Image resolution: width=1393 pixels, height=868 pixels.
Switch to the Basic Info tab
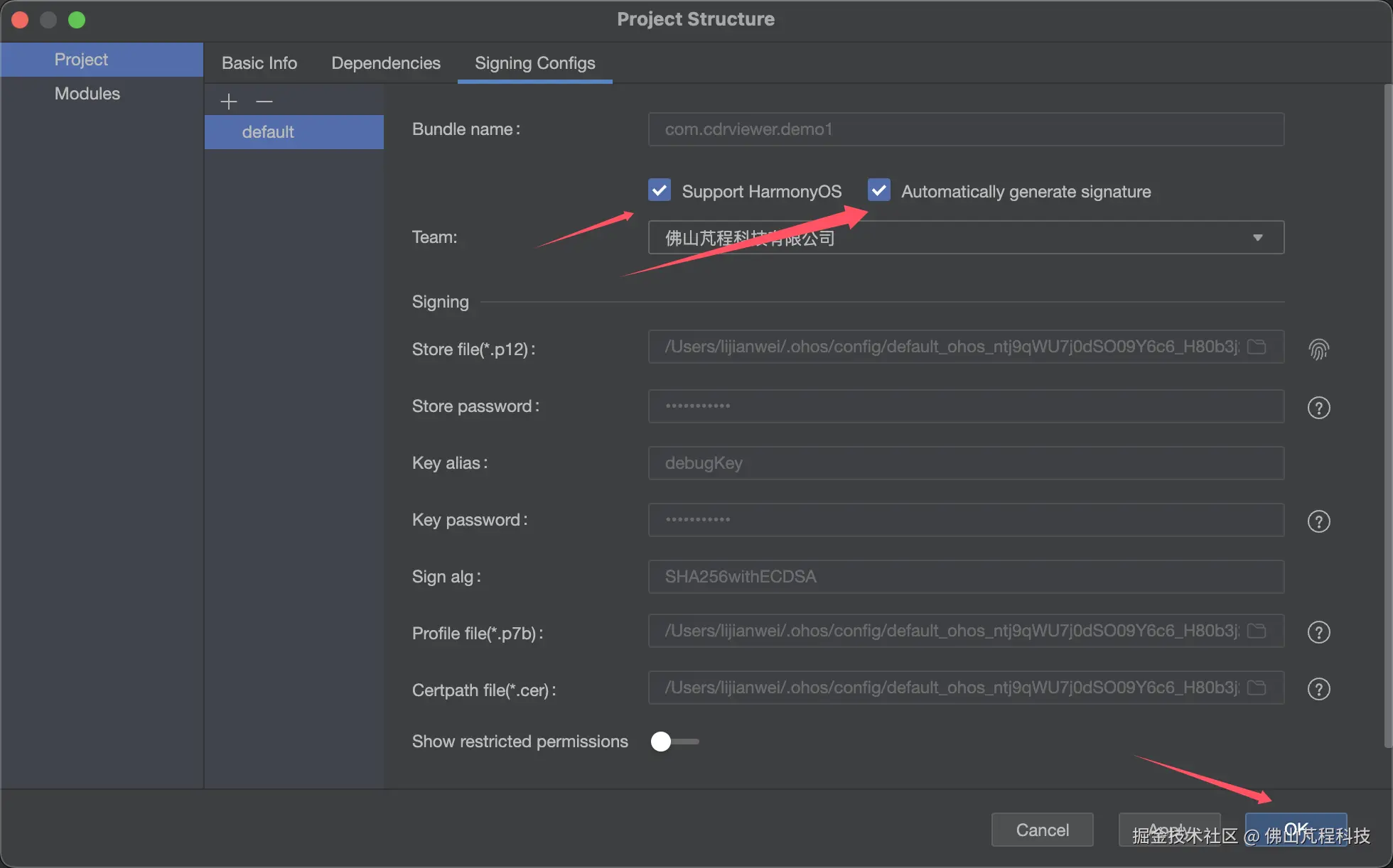tap(259, 63)
